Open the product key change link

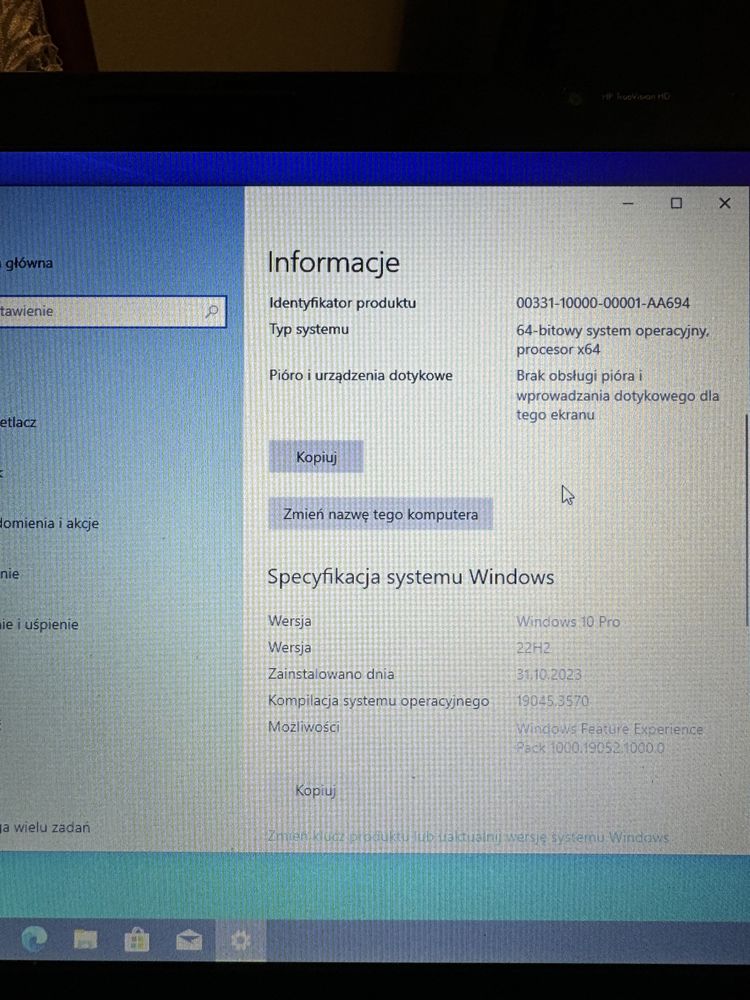point(468,837)
